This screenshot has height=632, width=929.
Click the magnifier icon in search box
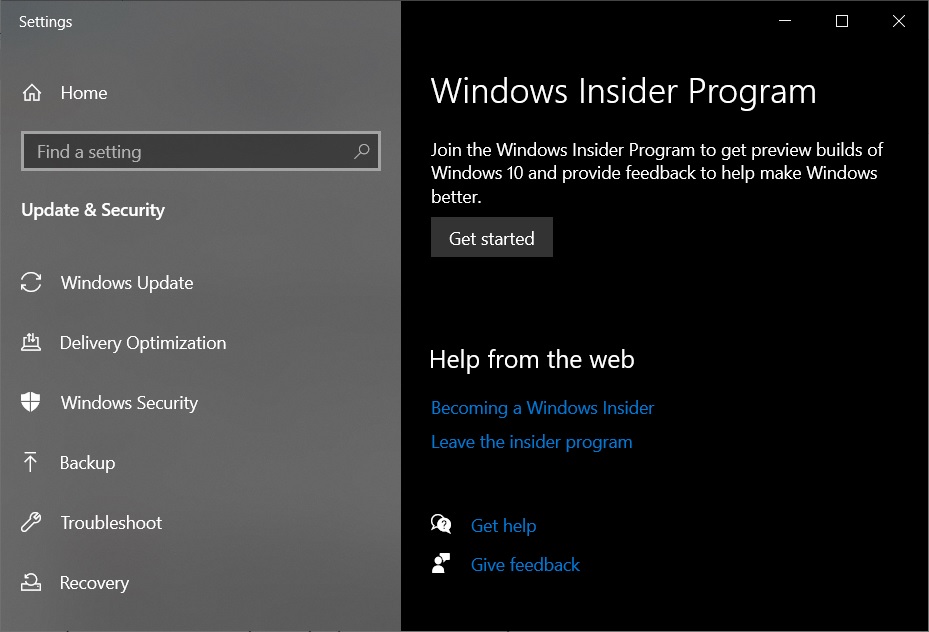[x=361, y=152]
